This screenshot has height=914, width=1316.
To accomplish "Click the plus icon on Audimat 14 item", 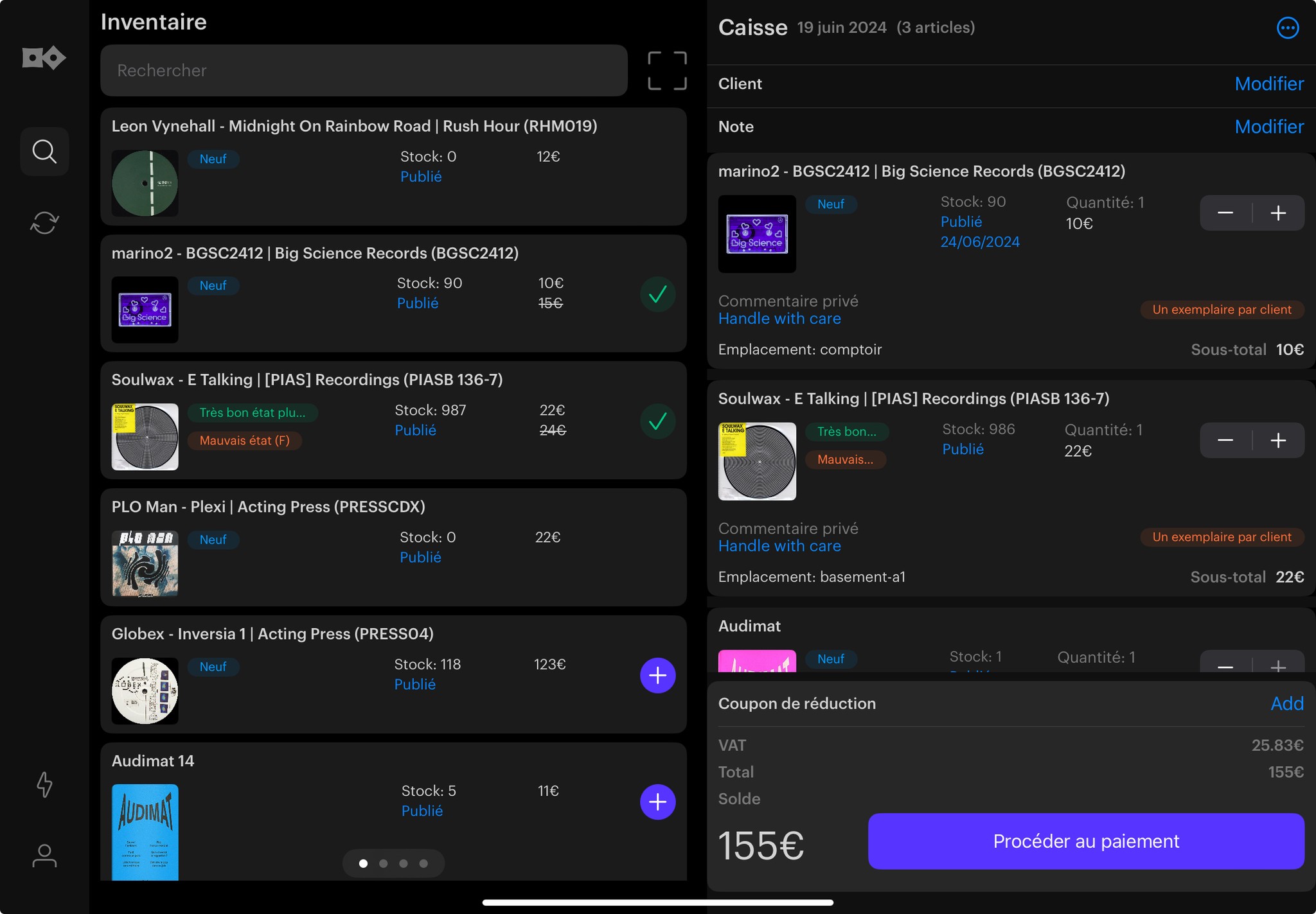I will click(x=657, y=801).
